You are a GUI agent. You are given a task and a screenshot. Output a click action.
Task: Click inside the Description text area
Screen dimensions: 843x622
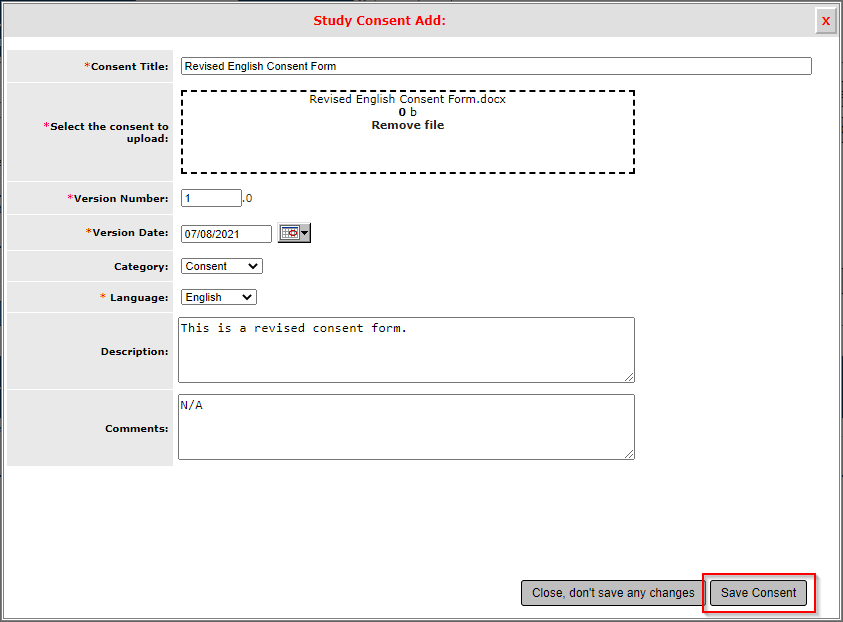406,350
